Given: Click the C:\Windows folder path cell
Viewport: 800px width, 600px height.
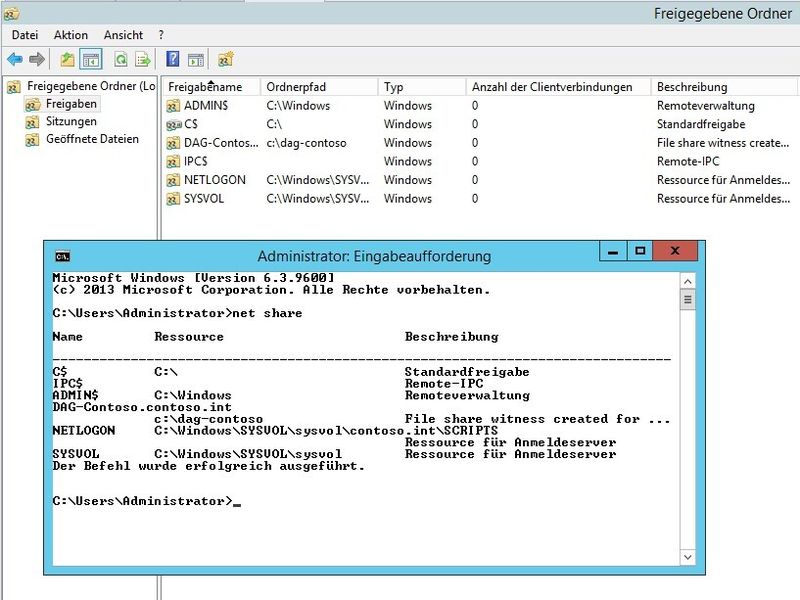Looking at the screenshot, I should [298, 106].
